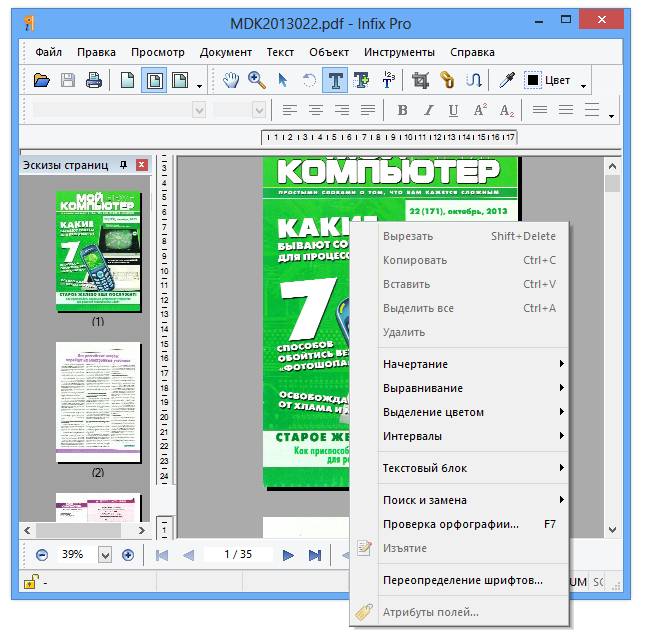Click the 1 / 35 page field
The image size is (648, 636).
[238, 554]
